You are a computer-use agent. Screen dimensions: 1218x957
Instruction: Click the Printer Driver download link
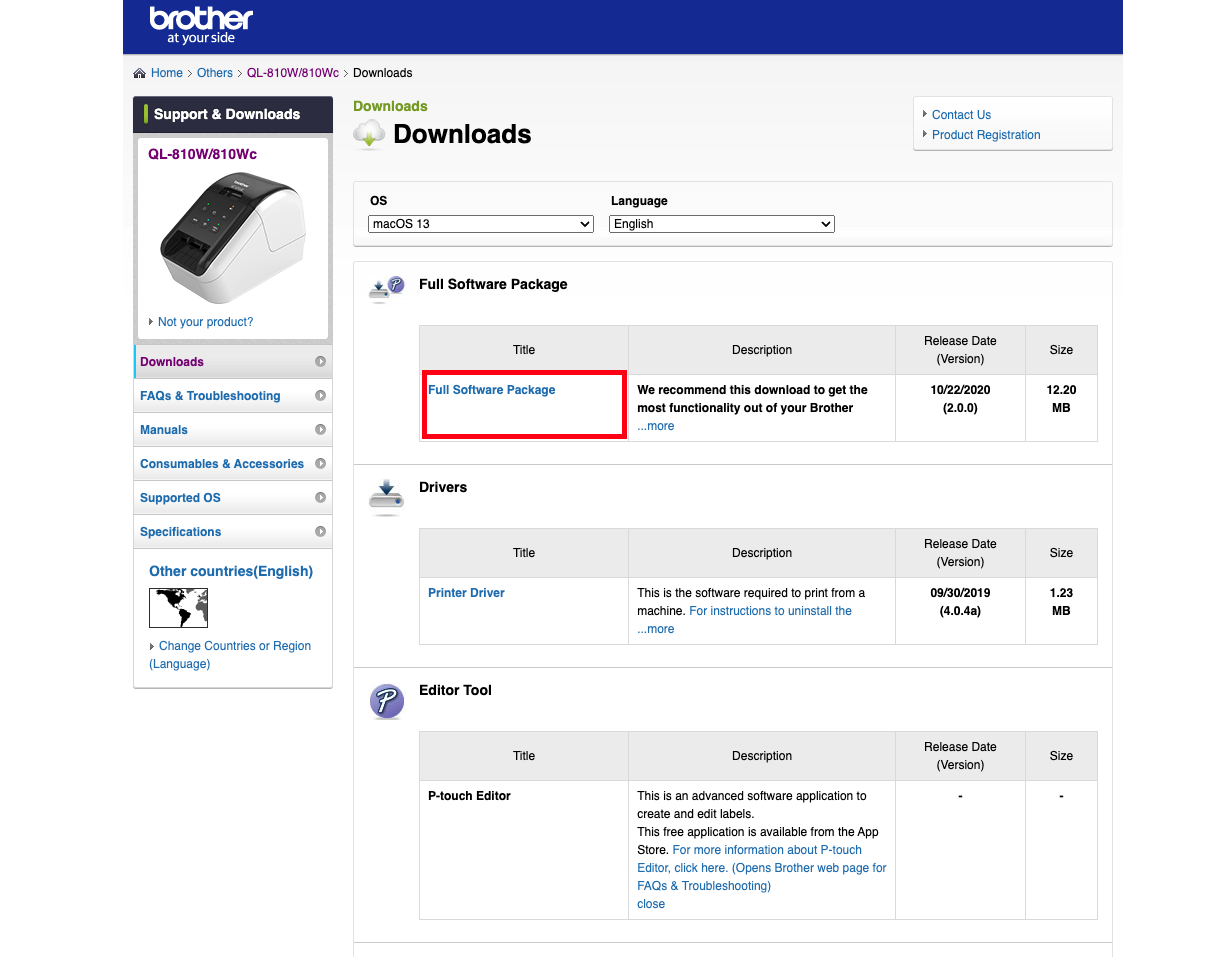pyautogui.click(x=466, y=593)
